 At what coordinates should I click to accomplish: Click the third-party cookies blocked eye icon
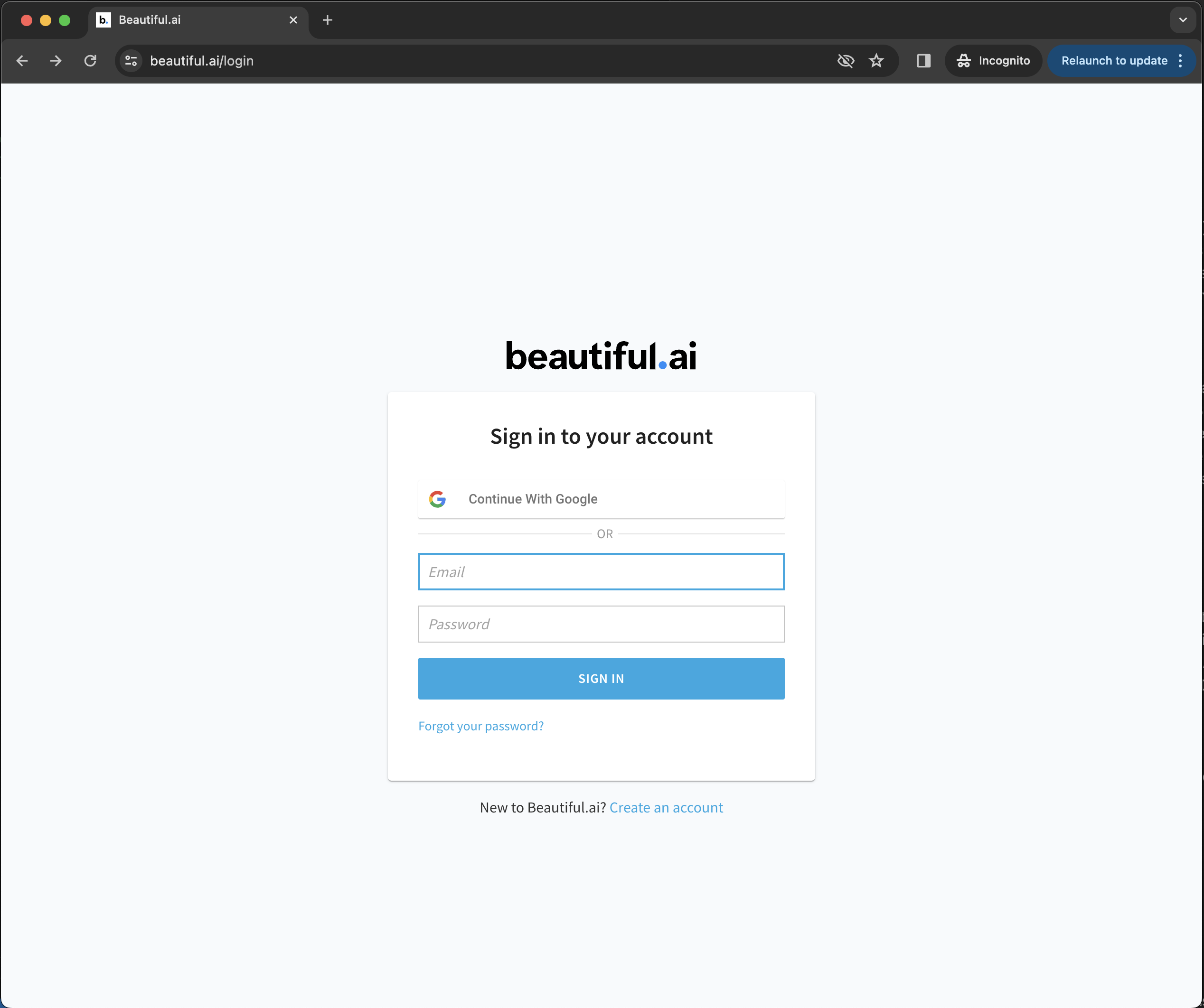[846, 61]
